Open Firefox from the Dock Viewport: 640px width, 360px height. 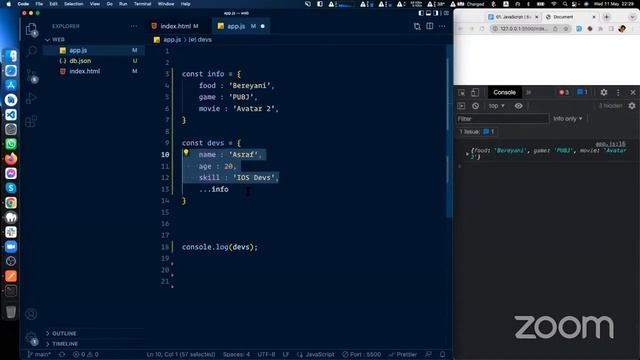(11, 159)
